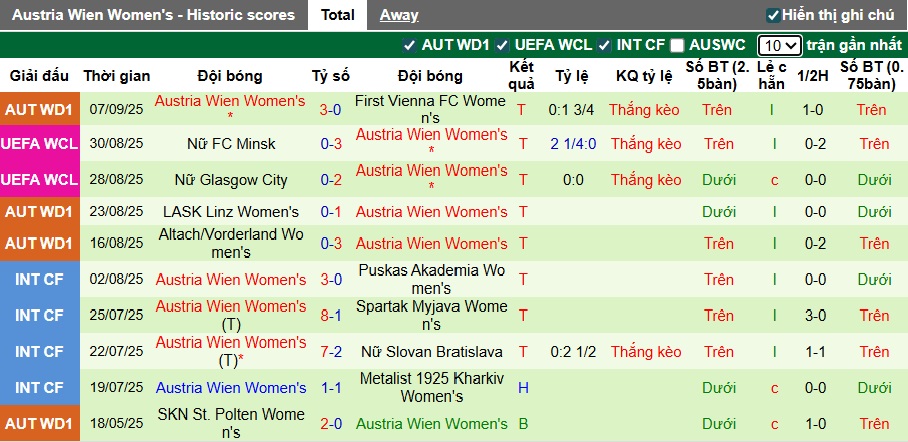Click the INT CF badge for 02/08/25

[40, 280]
